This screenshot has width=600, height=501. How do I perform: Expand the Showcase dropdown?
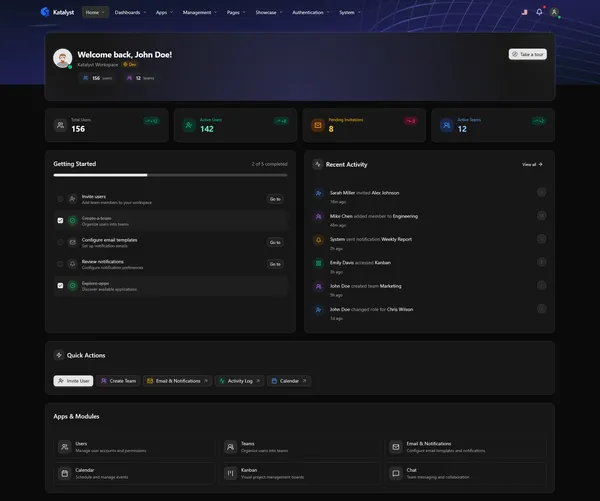[x=269, y=12]
